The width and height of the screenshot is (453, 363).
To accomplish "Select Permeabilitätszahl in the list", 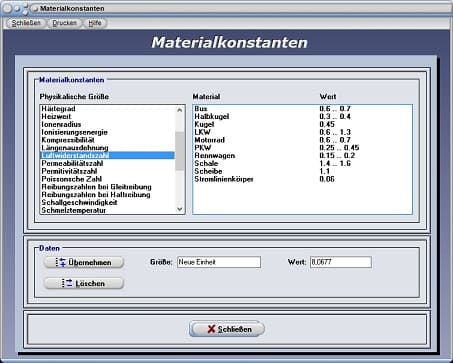I will point(107,163).
